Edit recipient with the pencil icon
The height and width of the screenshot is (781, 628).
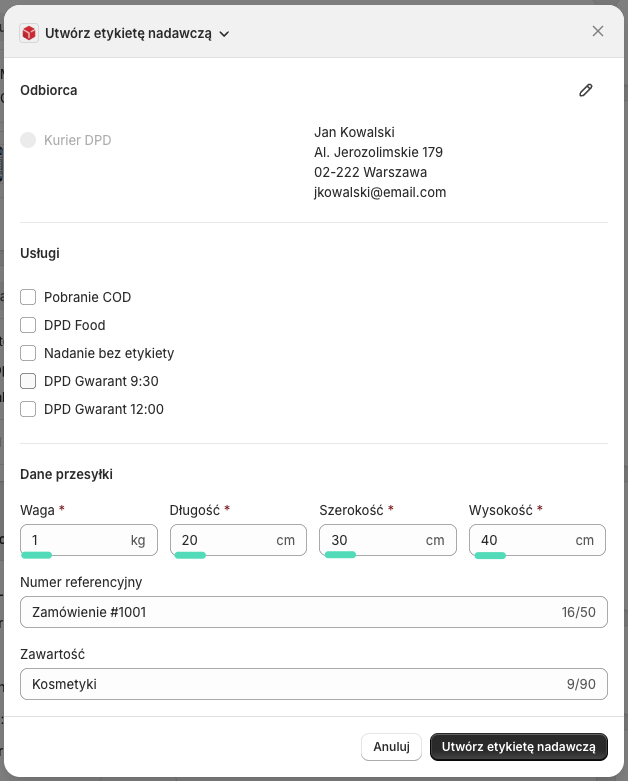[586, 90]
